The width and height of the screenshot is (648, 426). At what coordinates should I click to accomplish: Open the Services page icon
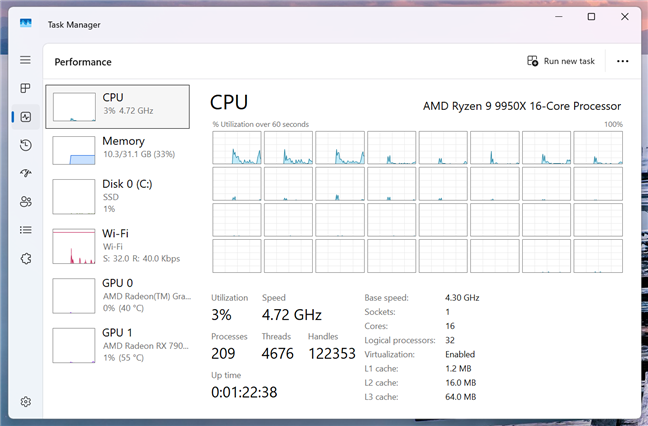click(26, 259)
